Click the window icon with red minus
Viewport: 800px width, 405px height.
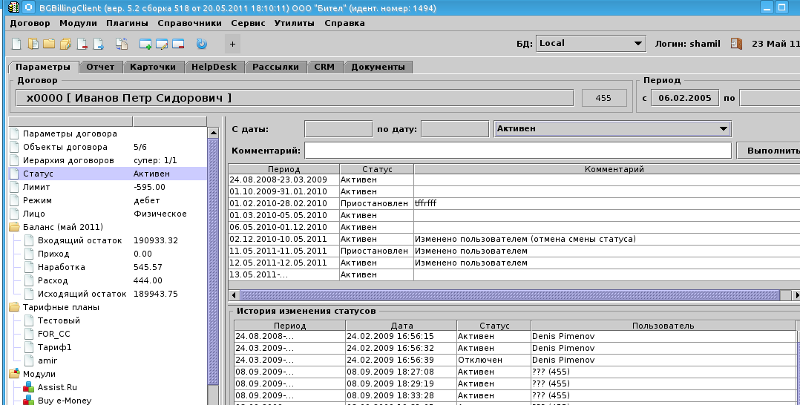(178, 44)
